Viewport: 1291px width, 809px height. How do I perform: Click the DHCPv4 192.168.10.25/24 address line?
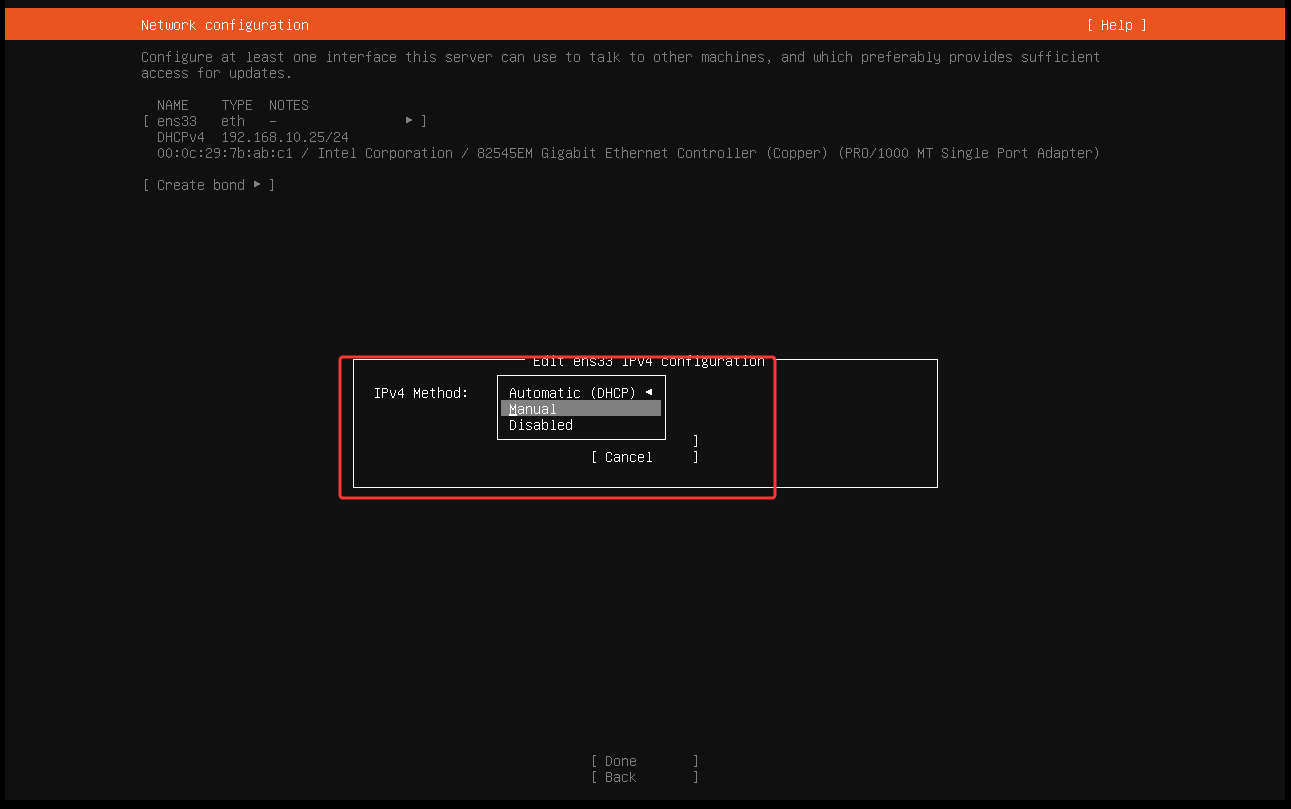252,137
